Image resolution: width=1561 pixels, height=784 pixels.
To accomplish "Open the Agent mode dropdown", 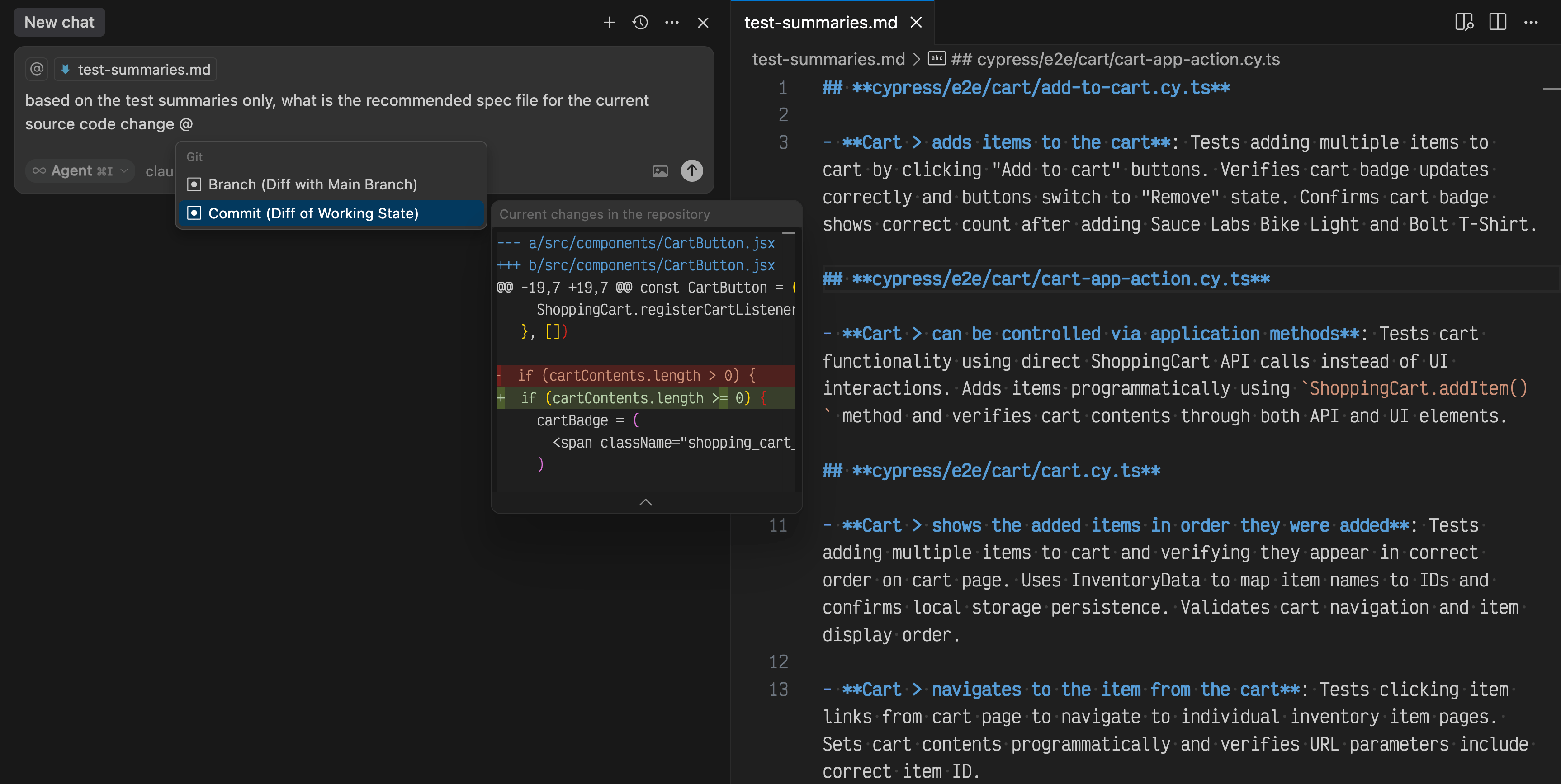I will point(80,171).
